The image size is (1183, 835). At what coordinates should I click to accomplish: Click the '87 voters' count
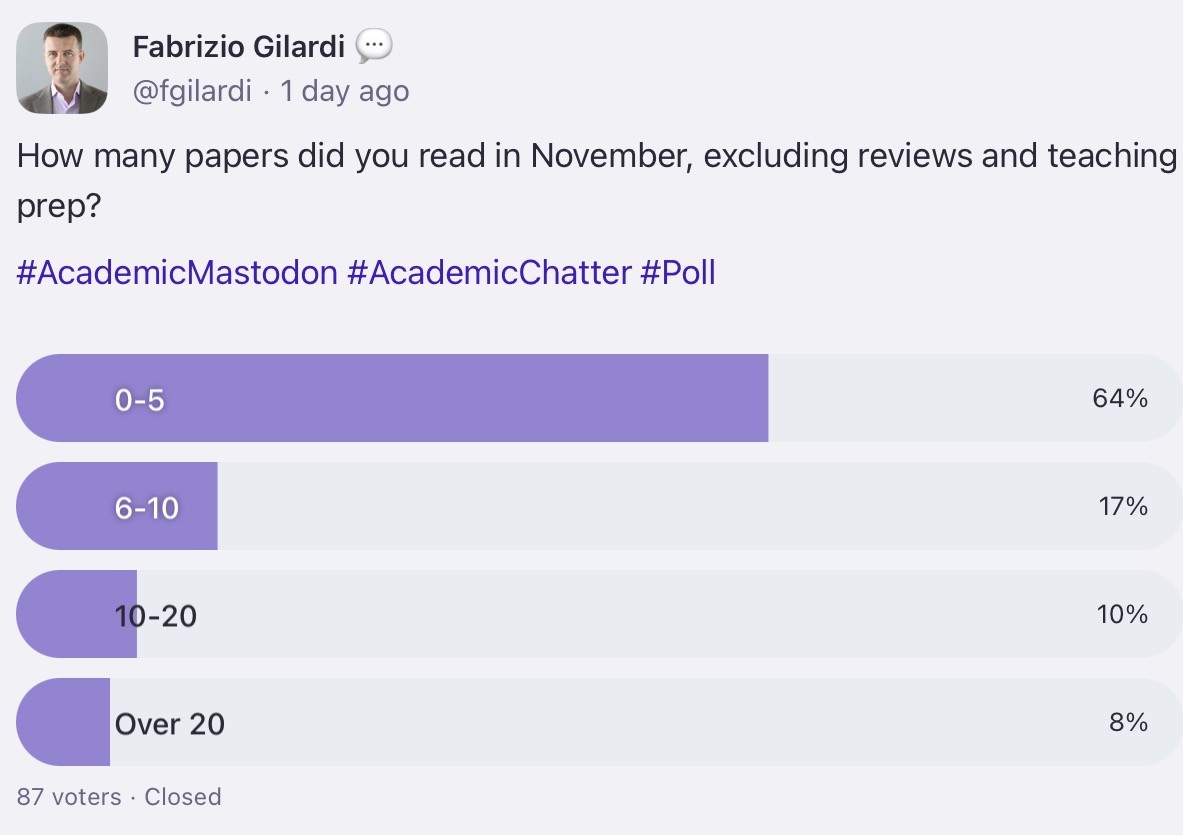pos(69,797)
